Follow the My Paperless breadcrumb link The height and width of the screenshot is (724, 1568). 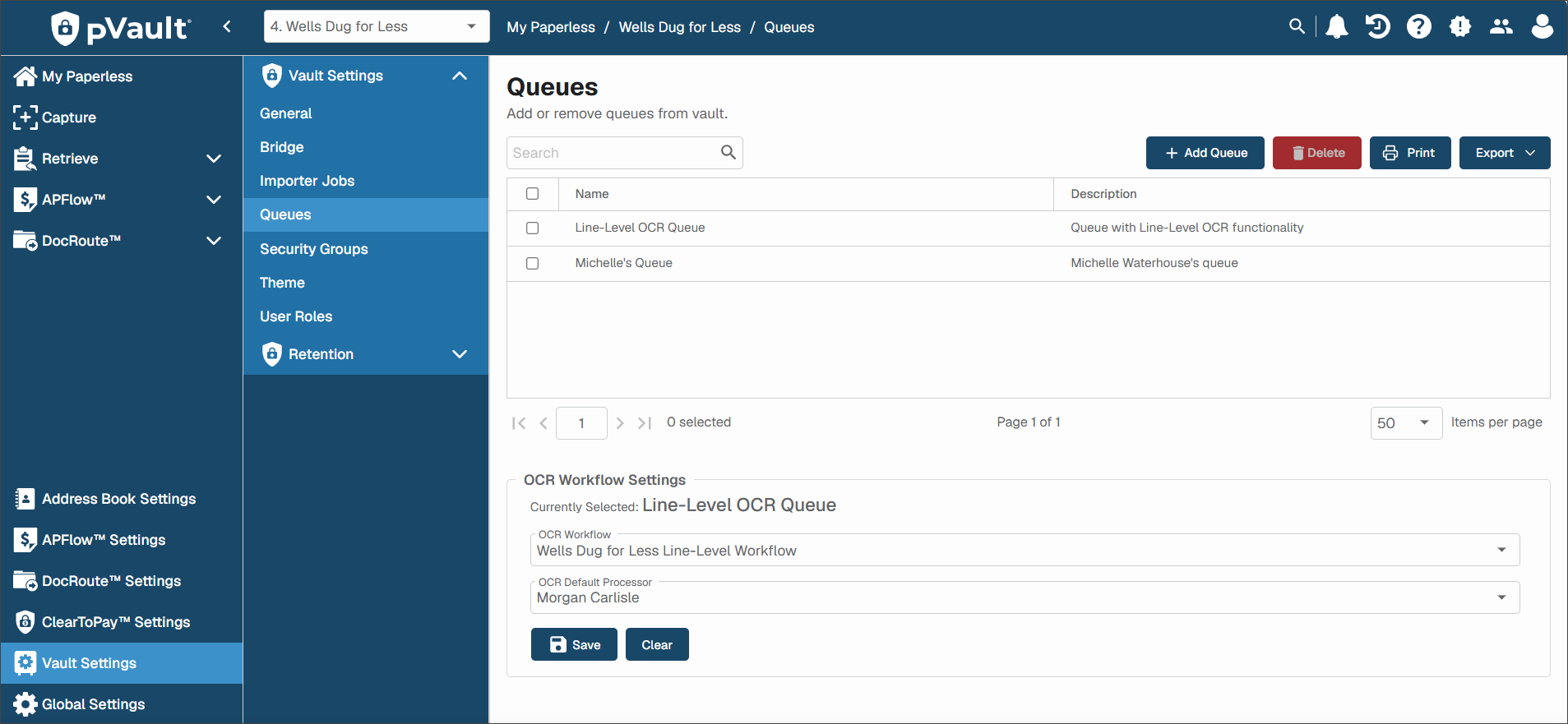pos(551,27)
